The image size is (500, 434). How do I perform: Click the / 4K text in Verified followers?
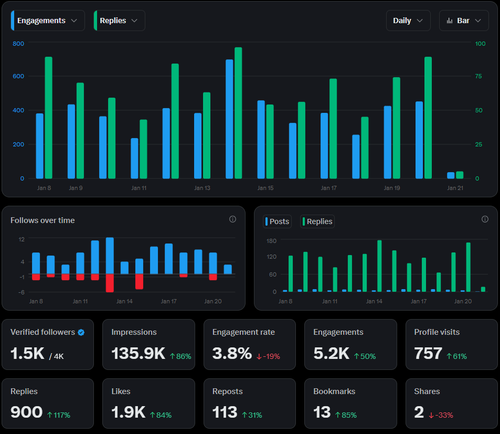56,357
